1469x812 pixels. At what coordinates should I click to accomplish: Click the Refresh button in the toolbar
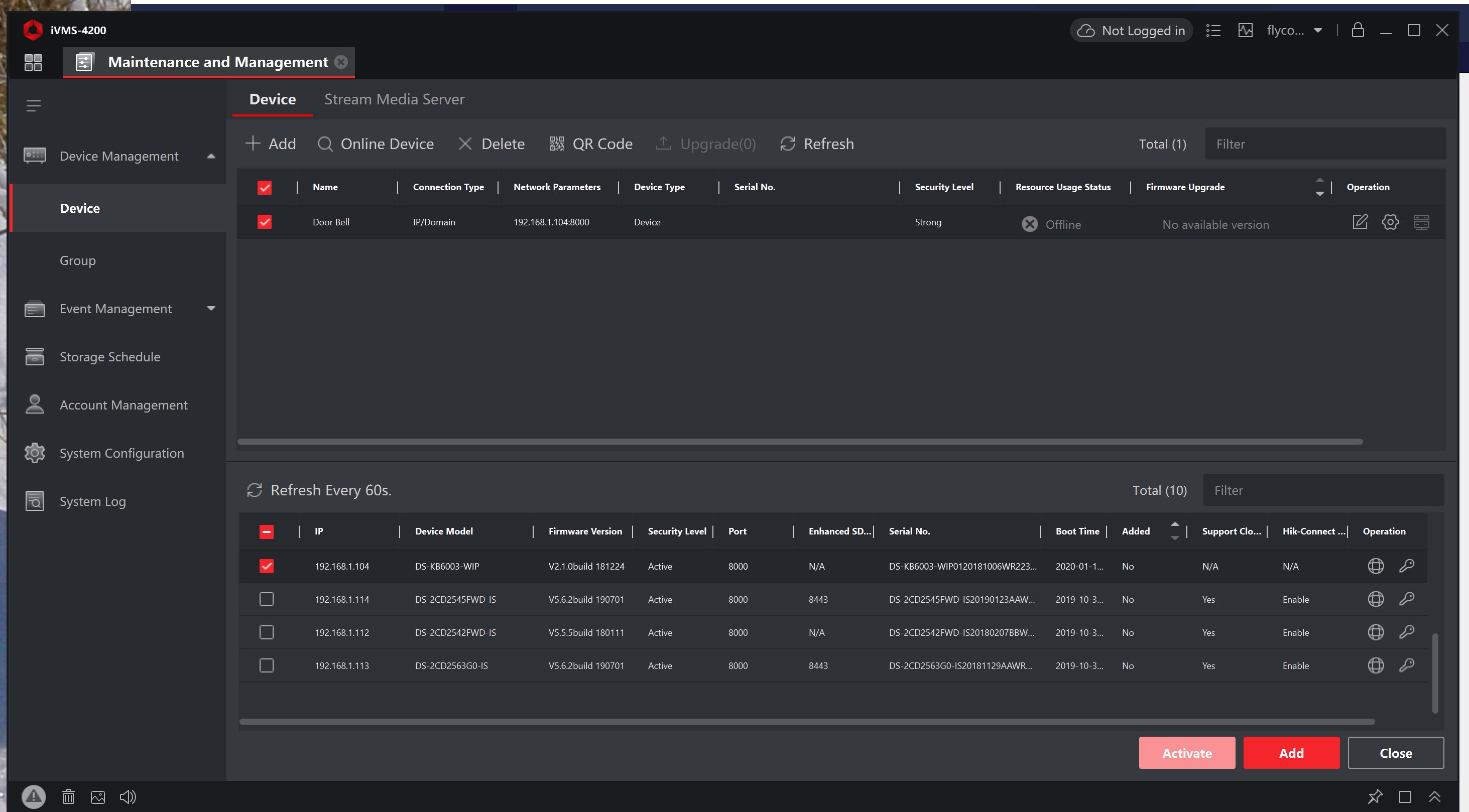click(x=817, y=144)
